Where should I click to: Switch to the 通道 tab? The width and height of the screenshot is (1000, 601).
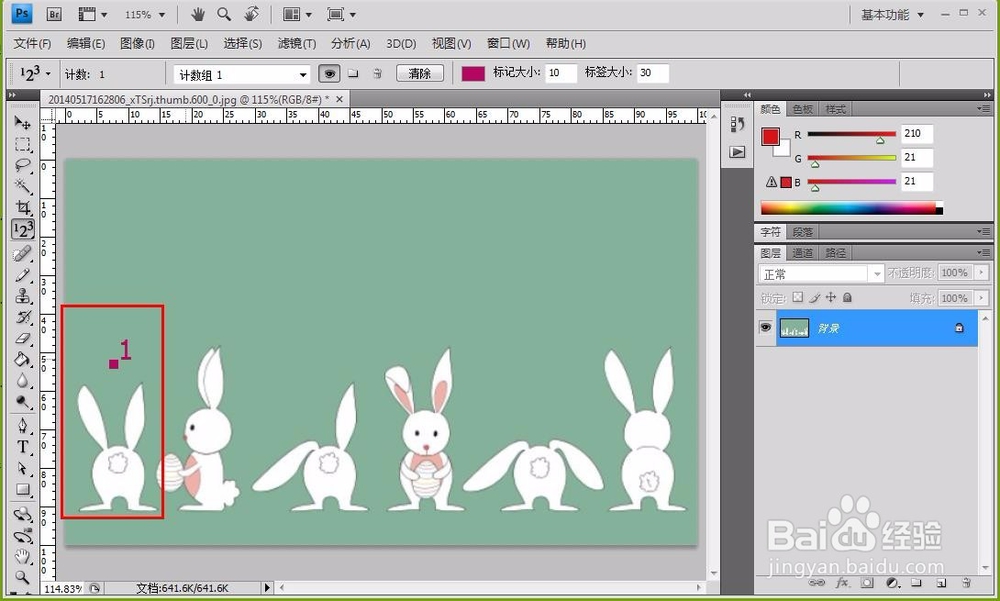[802, 253]
